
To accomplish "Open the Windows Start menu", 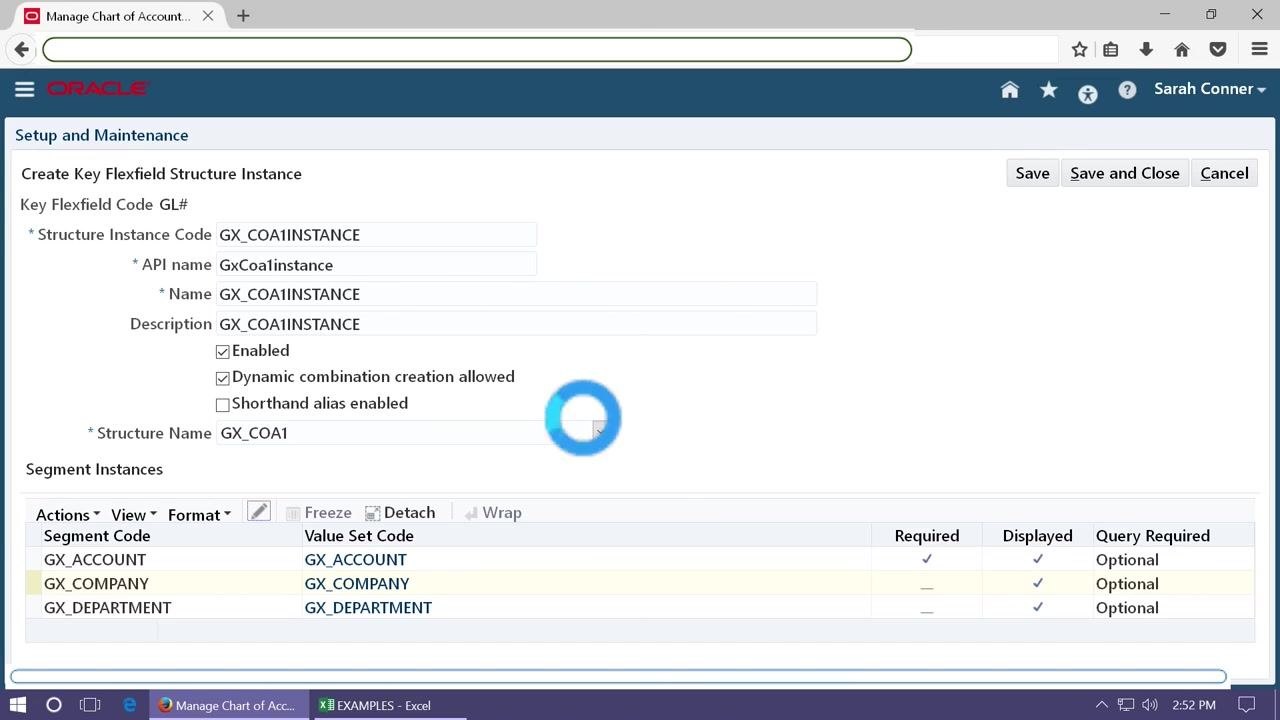I will [x=18, y=705].
